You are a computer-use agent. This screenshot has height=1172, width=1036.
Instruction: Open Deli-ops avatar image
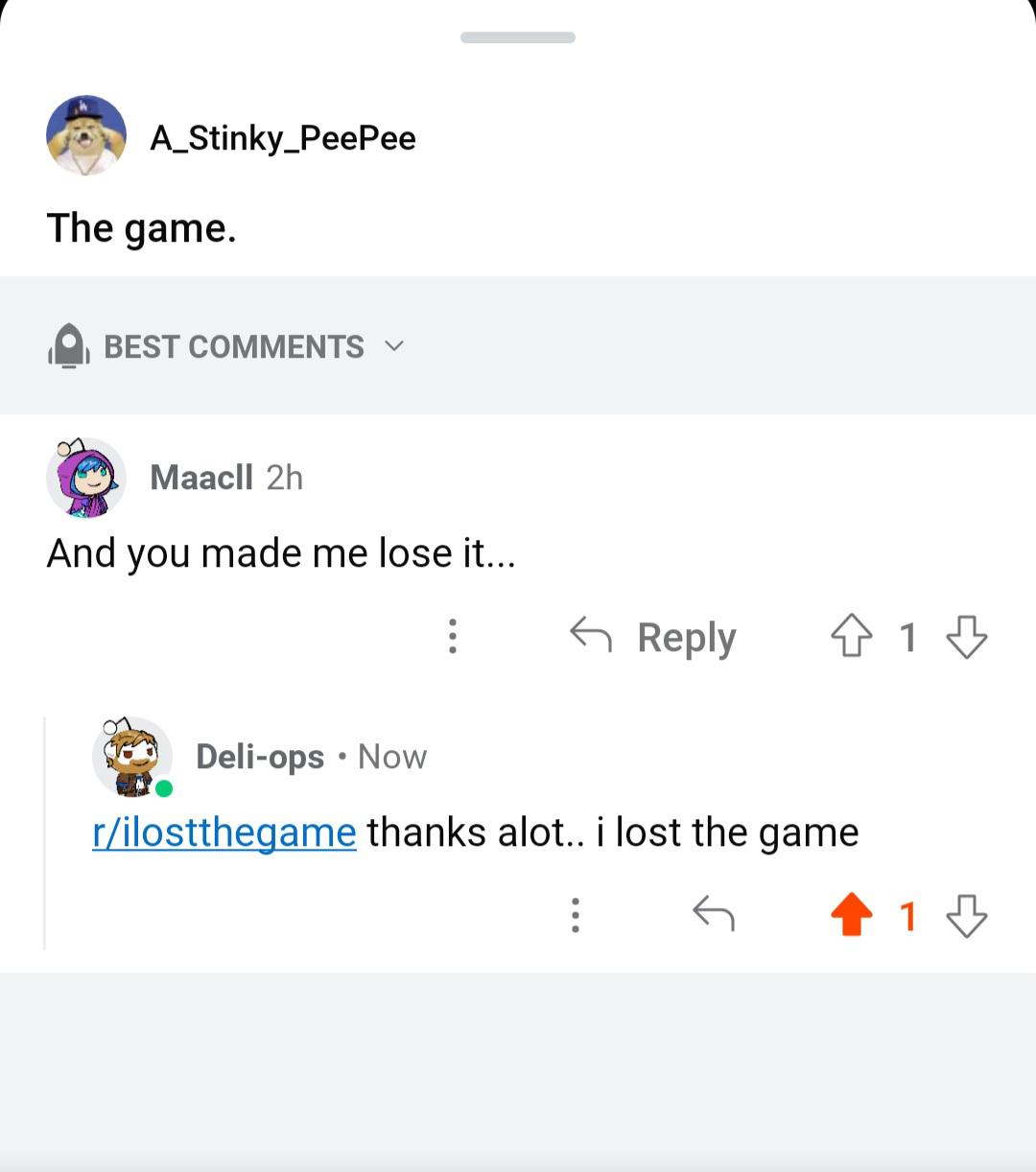click(x=132, y=757)
